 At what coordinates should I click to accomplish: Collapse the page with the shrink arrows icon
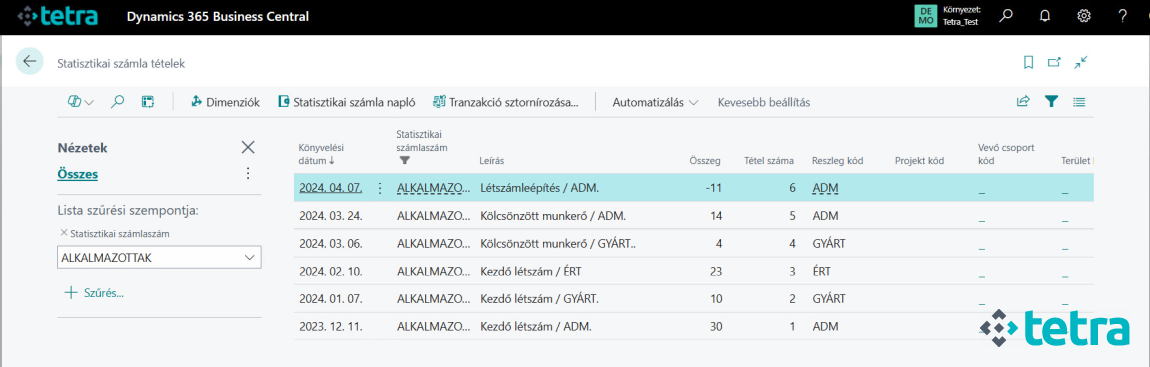point(1080,63)
